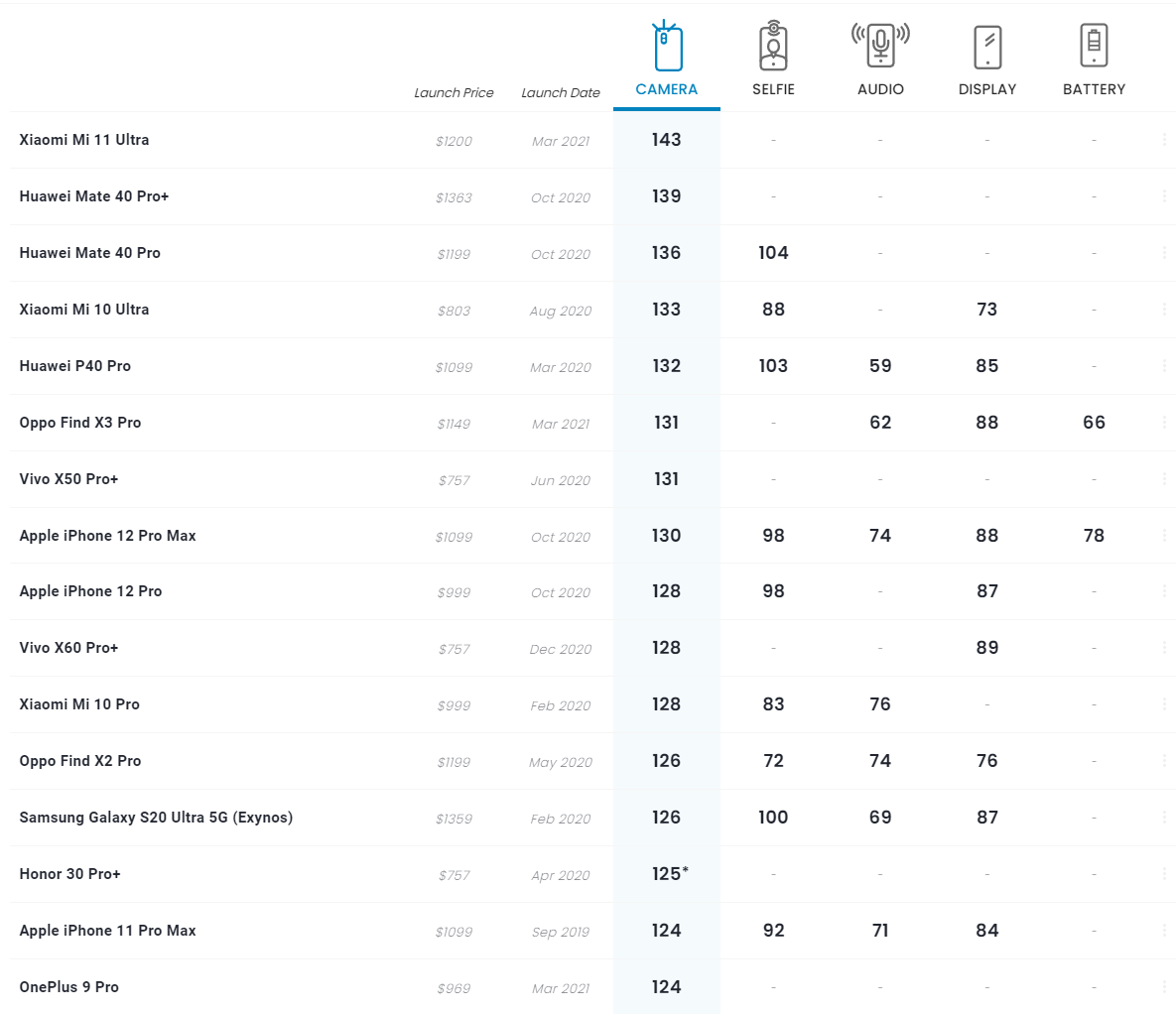Click the Audio microphone icon
Viewport: 1176px width, 1014px height.
[x=880, y=46]
